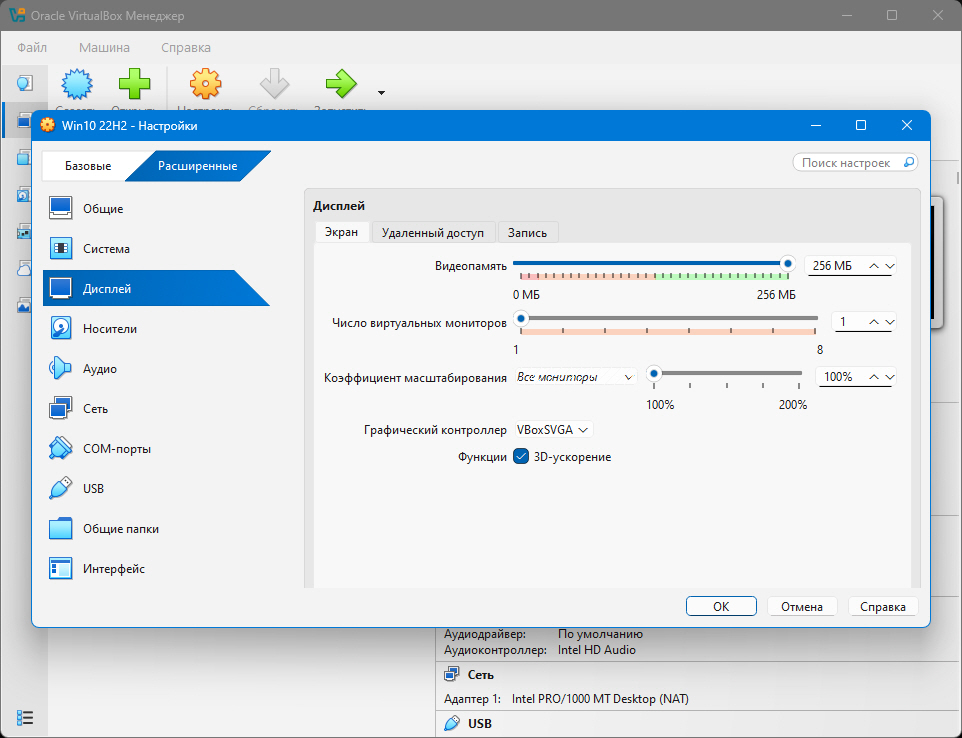The height and width of the screenshot is (738, 962).
Task: Click the grey Discard arrow toolbar icon
Action: click(x=274, y=84)
